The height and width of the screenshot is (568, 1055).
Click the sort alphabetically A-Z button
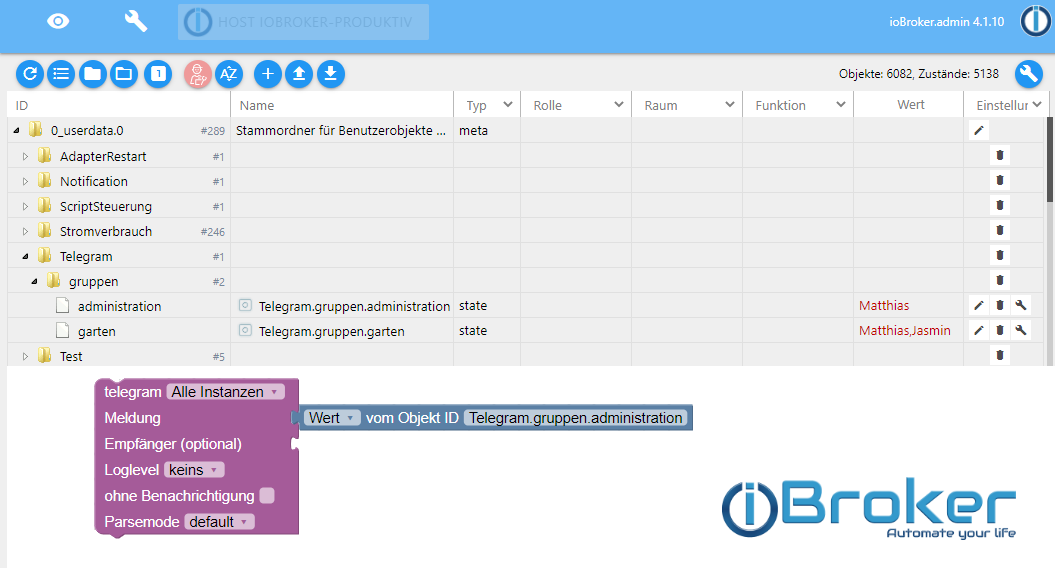(x=229, y=73)
